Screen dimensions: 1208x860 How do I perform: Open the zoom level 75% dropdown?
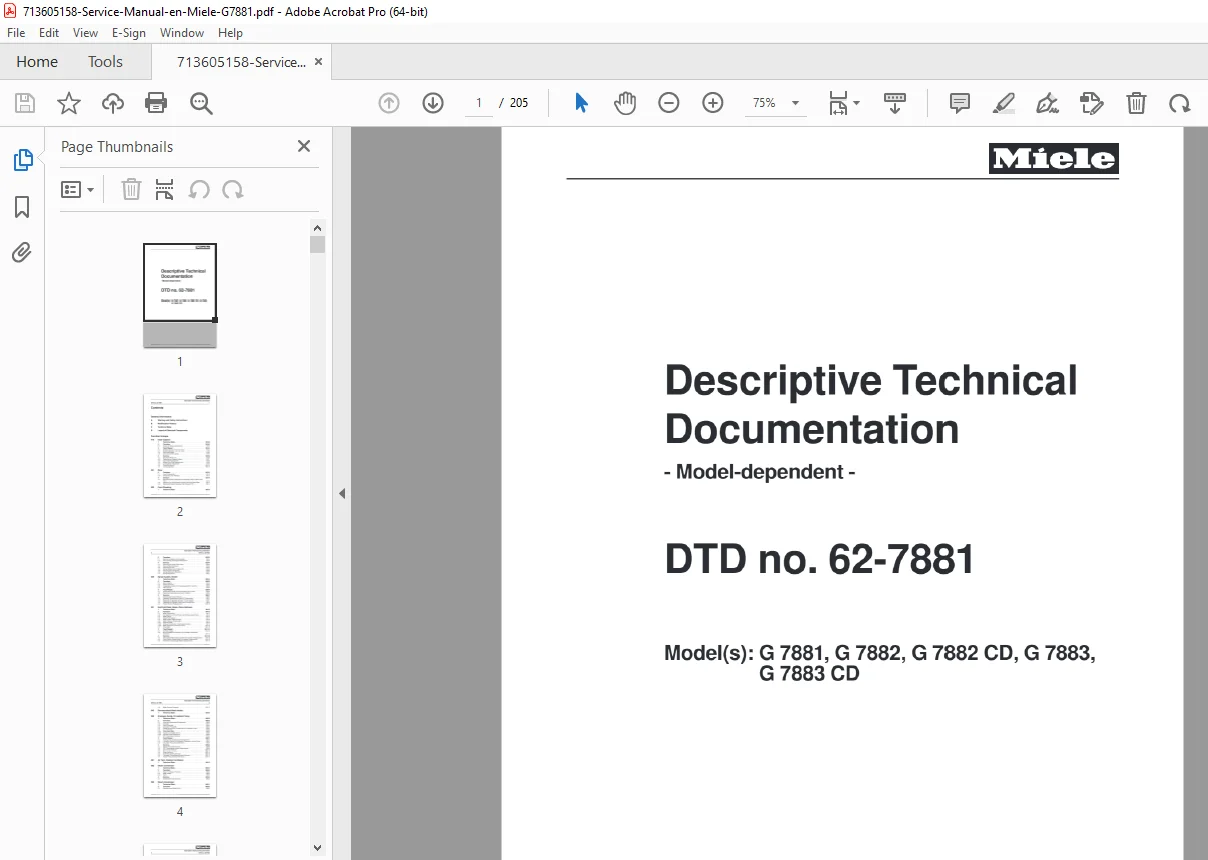point(777,103)
